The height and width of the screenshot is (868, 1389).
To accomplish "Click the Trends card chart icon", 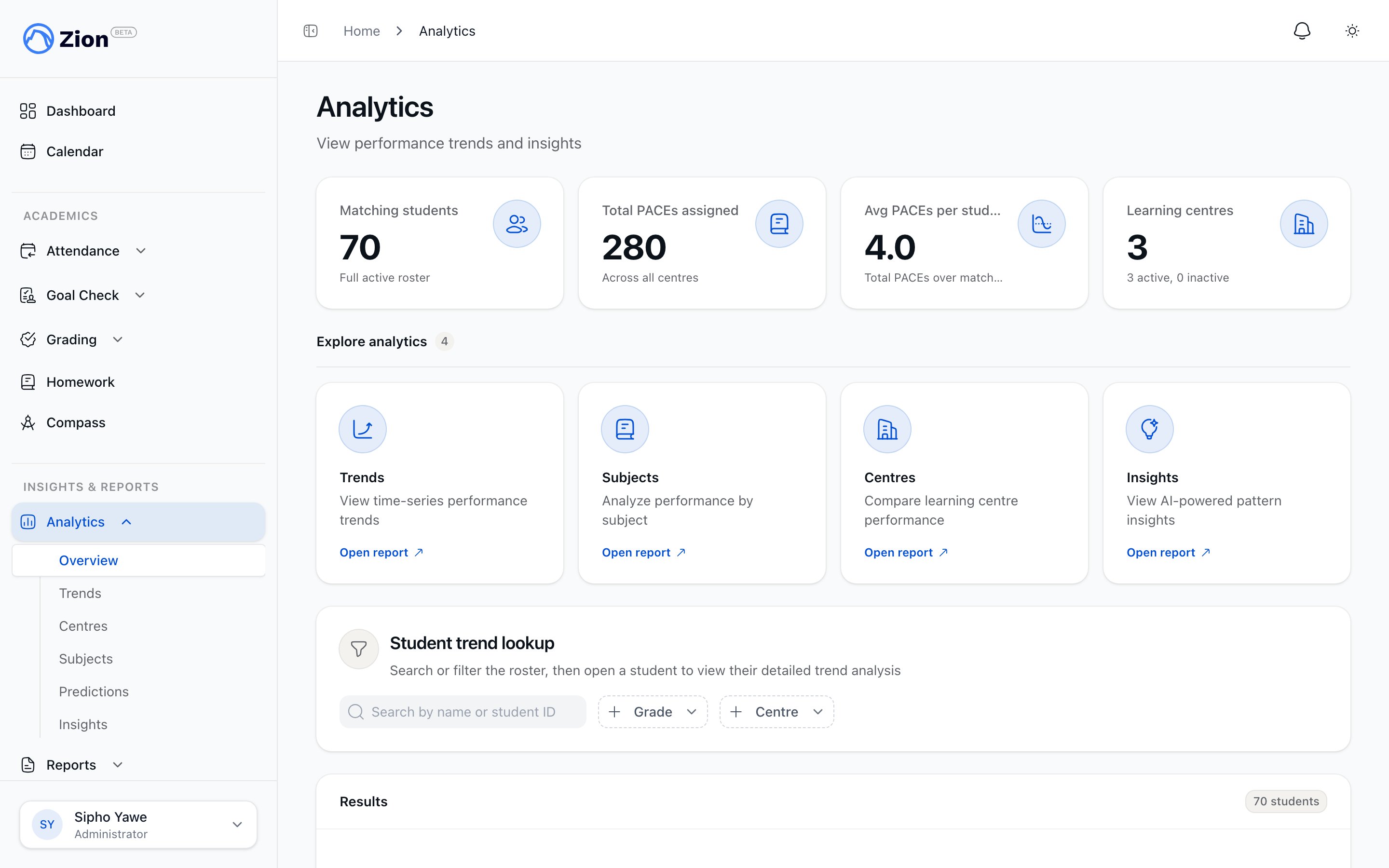I will [363, 429].
